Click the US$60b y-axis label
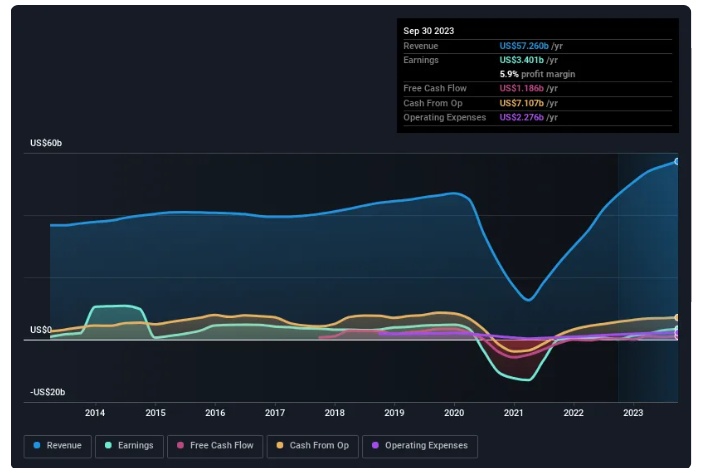The width and height of the screenshot is (701, 473). pos(46,144)
